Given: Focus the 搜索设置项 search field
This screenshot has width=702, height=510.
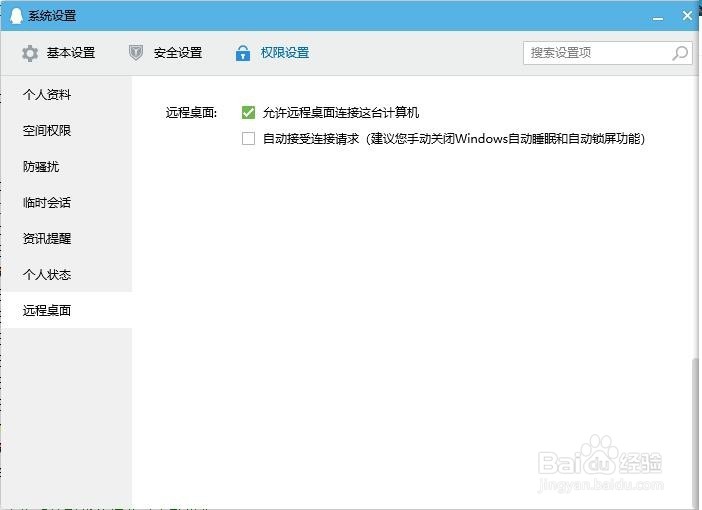Looking at the screenshot, I should coord(608,53).
